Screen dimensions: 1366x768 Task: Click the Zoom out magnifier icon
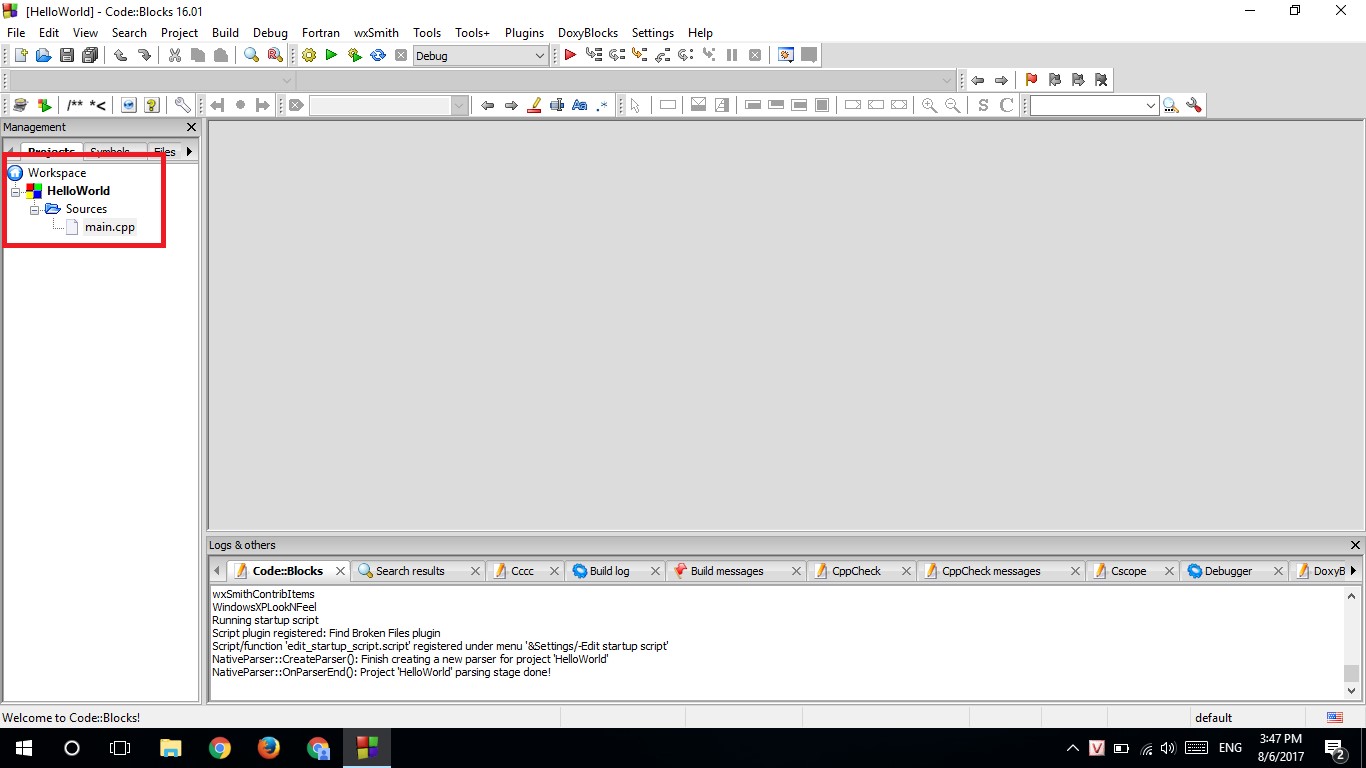tap(953, 105)
